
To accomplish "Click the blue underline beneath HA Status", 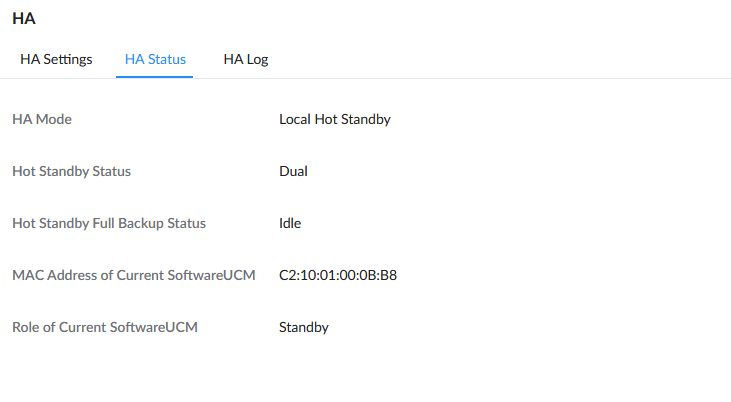I will click(x=154, y=77).
